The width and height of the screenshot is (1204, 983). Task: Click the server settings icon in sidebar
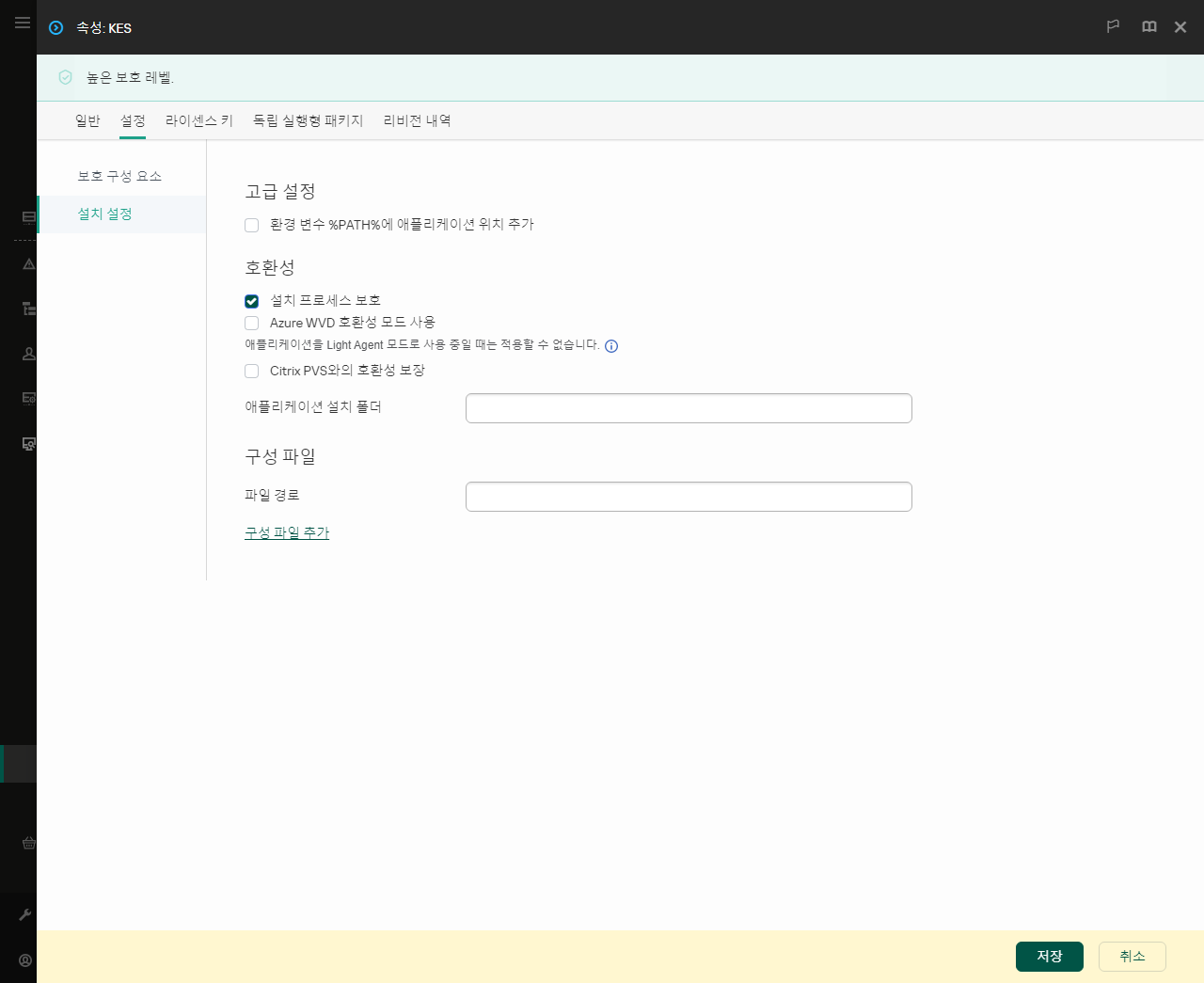(27, 398)
